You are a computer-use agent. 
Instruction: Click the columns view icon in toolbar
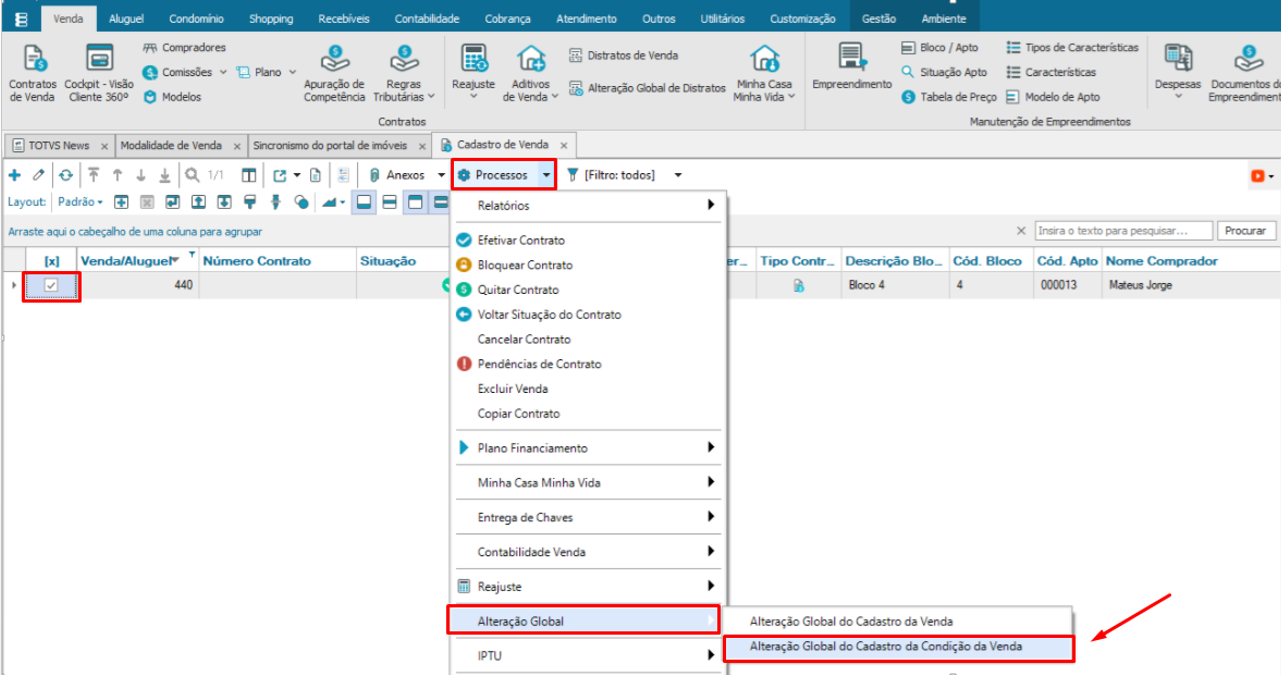pos(249,175)
